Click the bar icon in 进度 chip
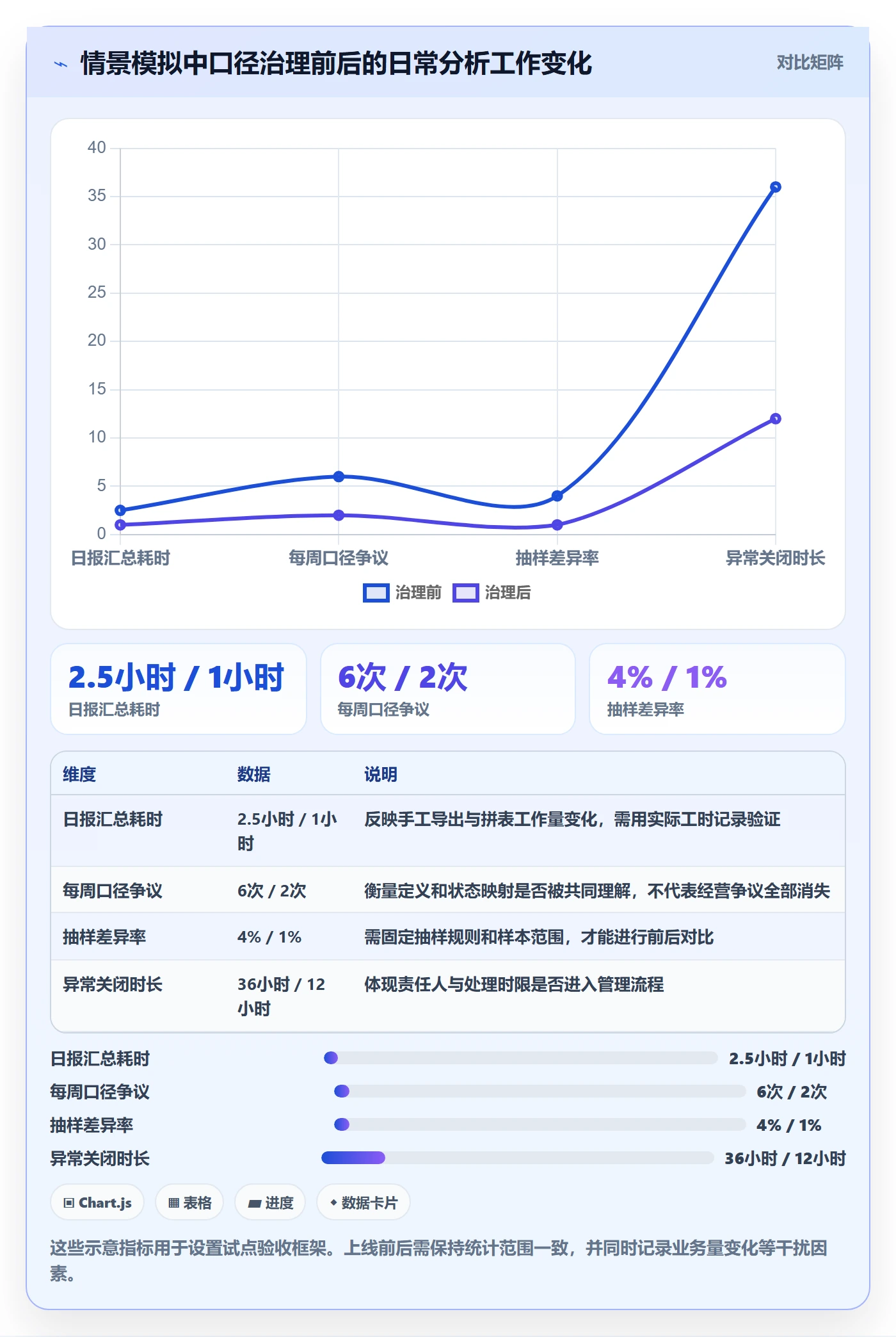This screenshot has height=1337, width=896. click(254, 1203)
